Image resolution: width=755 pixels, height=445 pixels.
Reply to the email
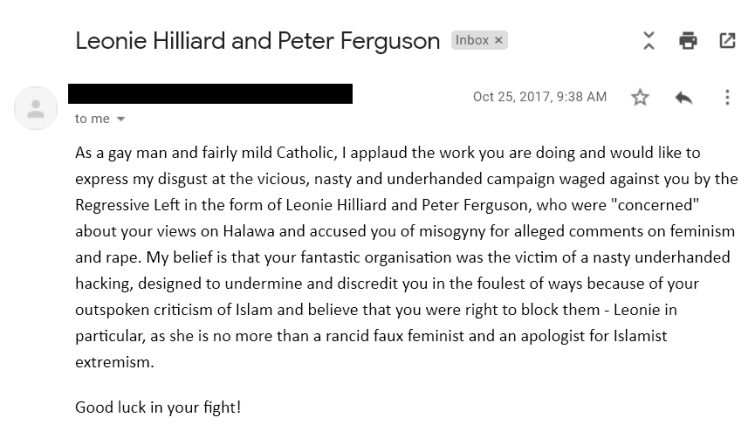(x=685, y=97)
